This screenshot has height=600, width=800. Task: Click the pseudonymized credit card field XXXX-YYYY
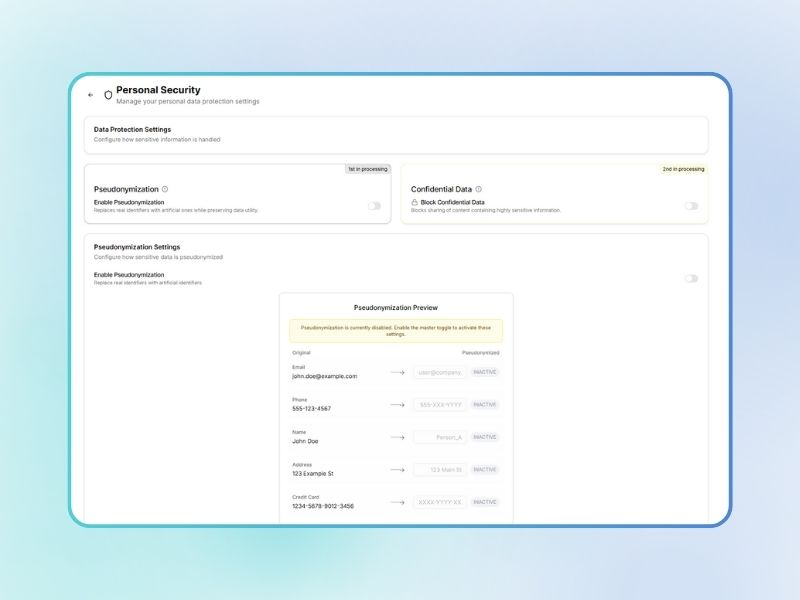pyautogui.click(x=440, y=503)
